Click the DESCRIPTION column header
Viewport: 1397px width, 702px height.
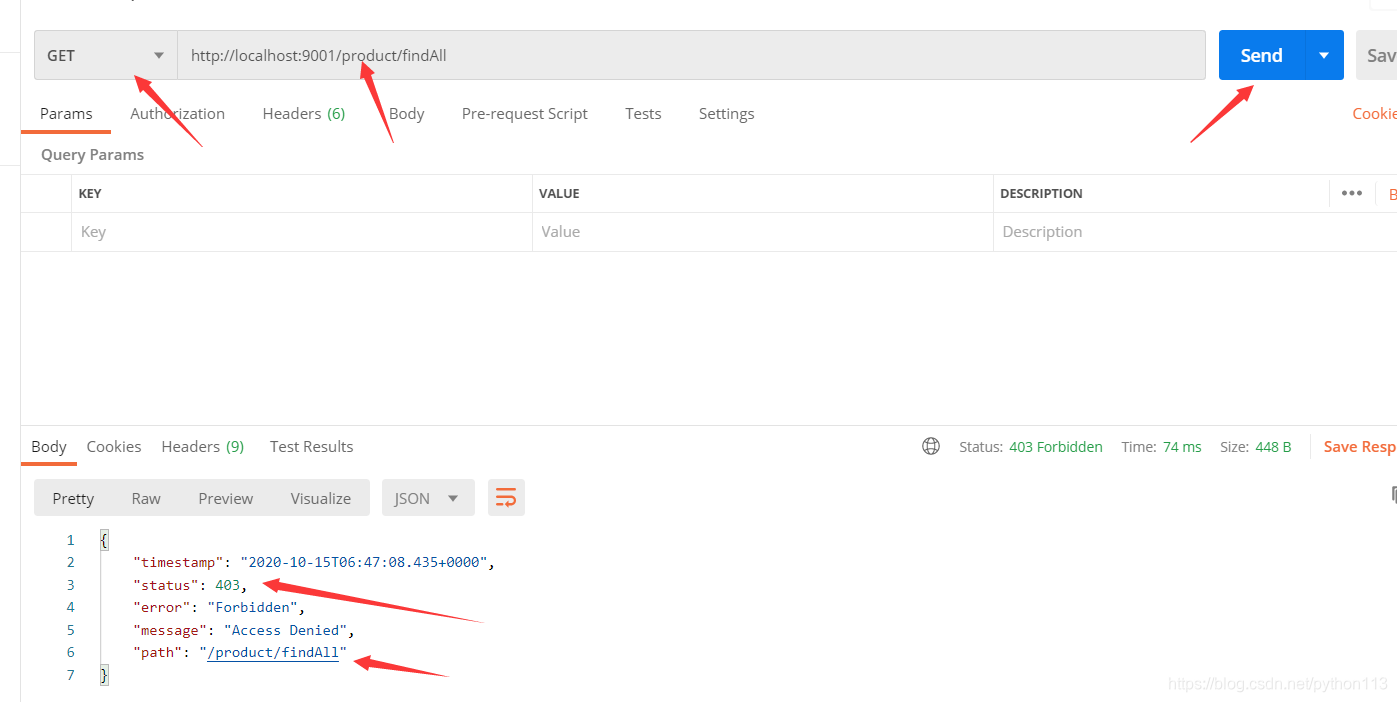[1041, 194]
